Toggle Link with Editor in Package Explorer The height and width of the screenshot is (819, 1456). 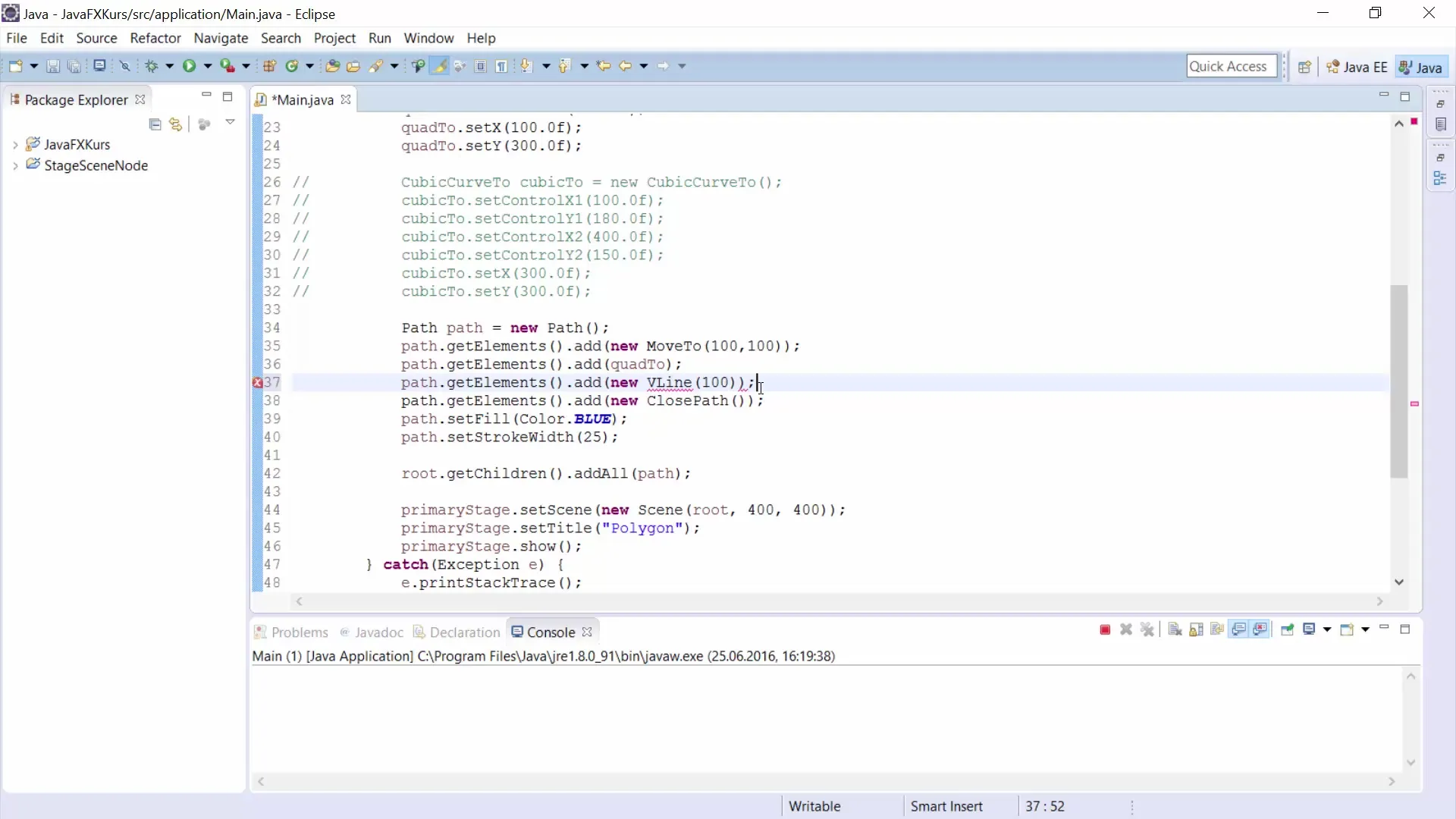176,124
